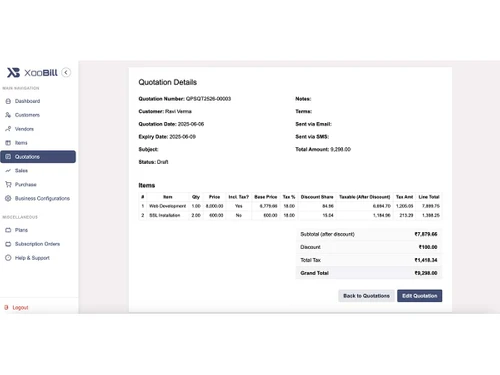Click the price 600.00 in row 2

(x=216, y=215)
